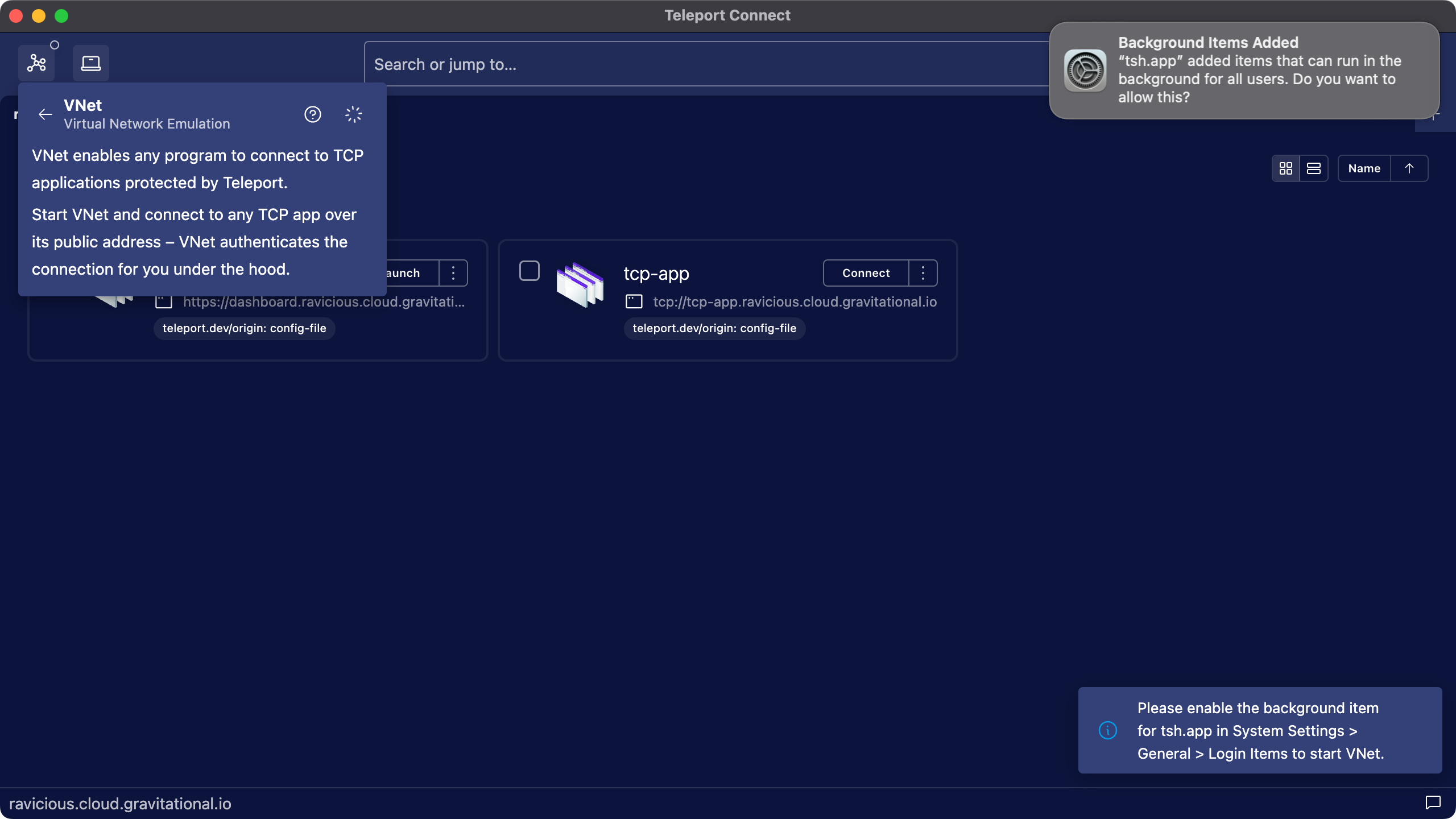
Task: Open VNet help question mark icon
Action: pos(313,114)
